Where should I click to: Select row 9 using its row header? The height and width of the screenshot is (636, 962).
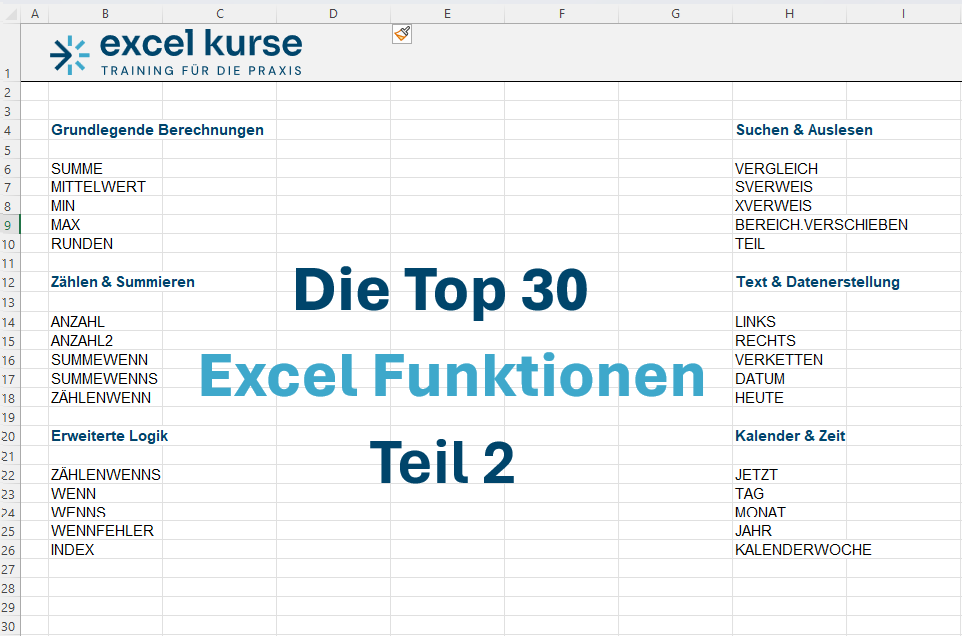9,225
